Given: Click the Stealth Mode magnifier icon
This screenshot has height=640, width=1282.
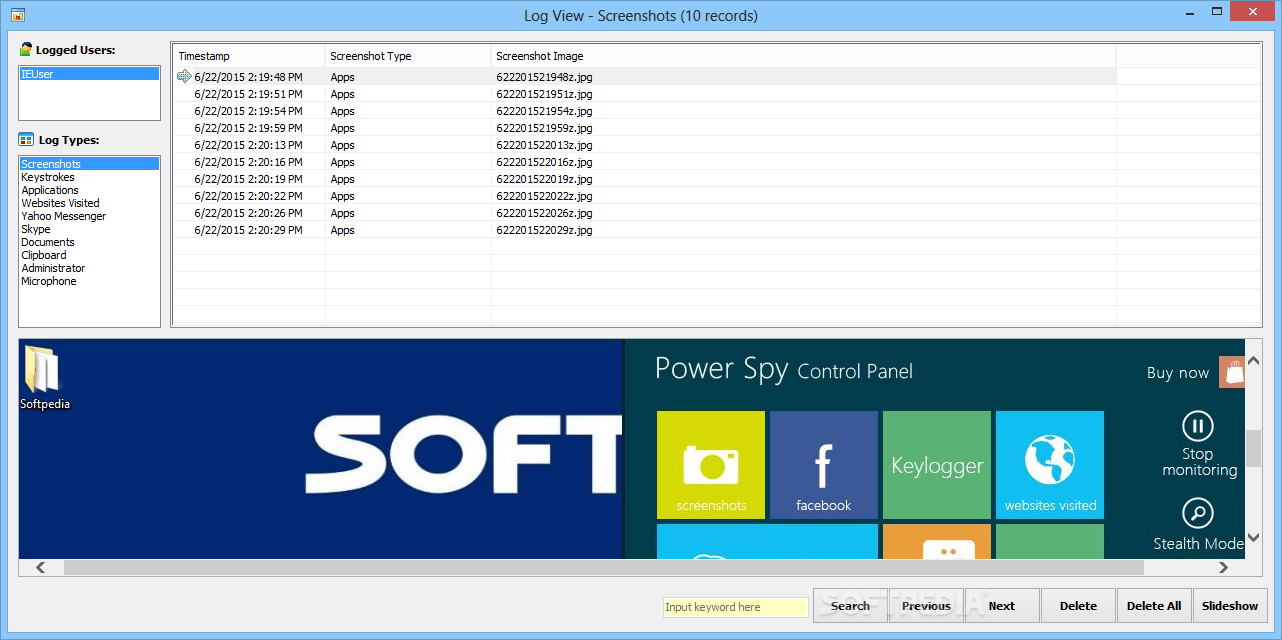Looking at the screenshot, I should tap(1197, 514).
